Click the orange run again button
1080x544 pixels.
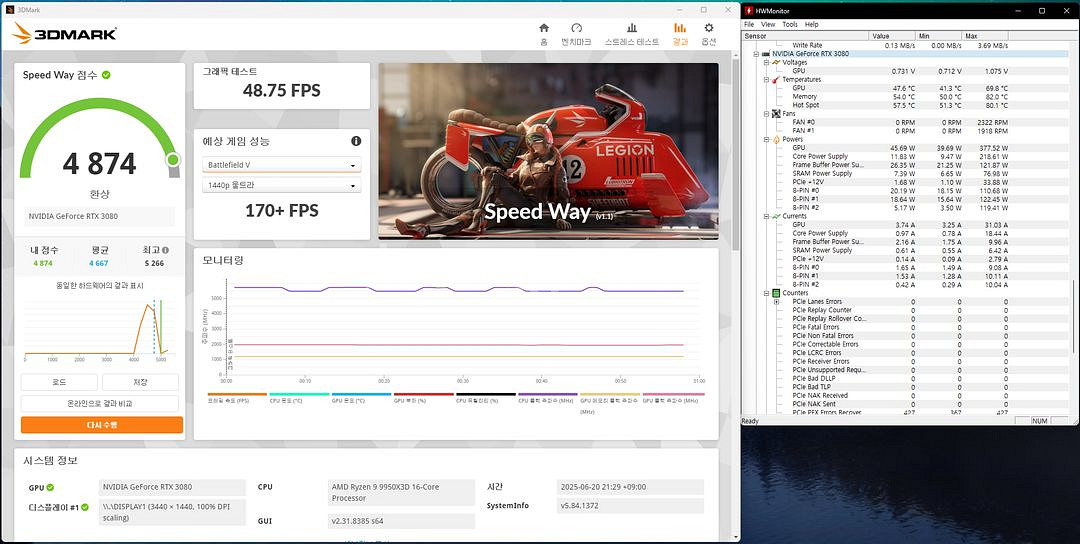click(x=102, y=425)
